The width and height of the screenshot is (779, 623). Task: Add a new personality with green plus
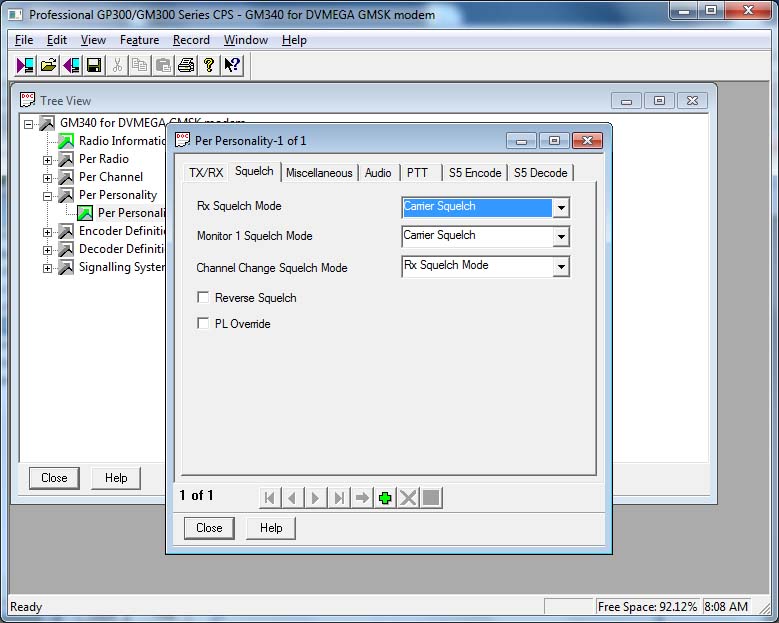click(x=385, y=497)
